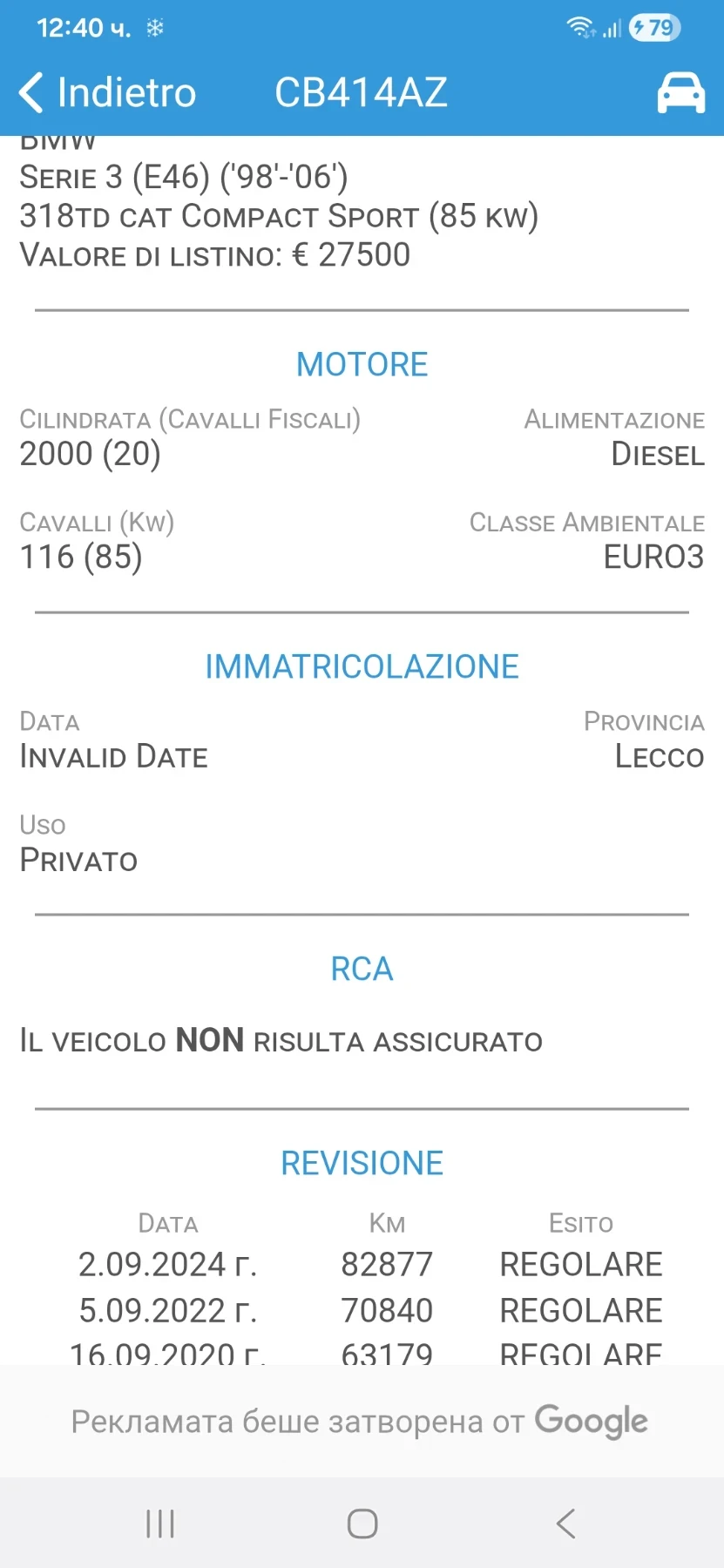Tap the car icon in header
The image size is (724, 1568).
coord(680,92)
